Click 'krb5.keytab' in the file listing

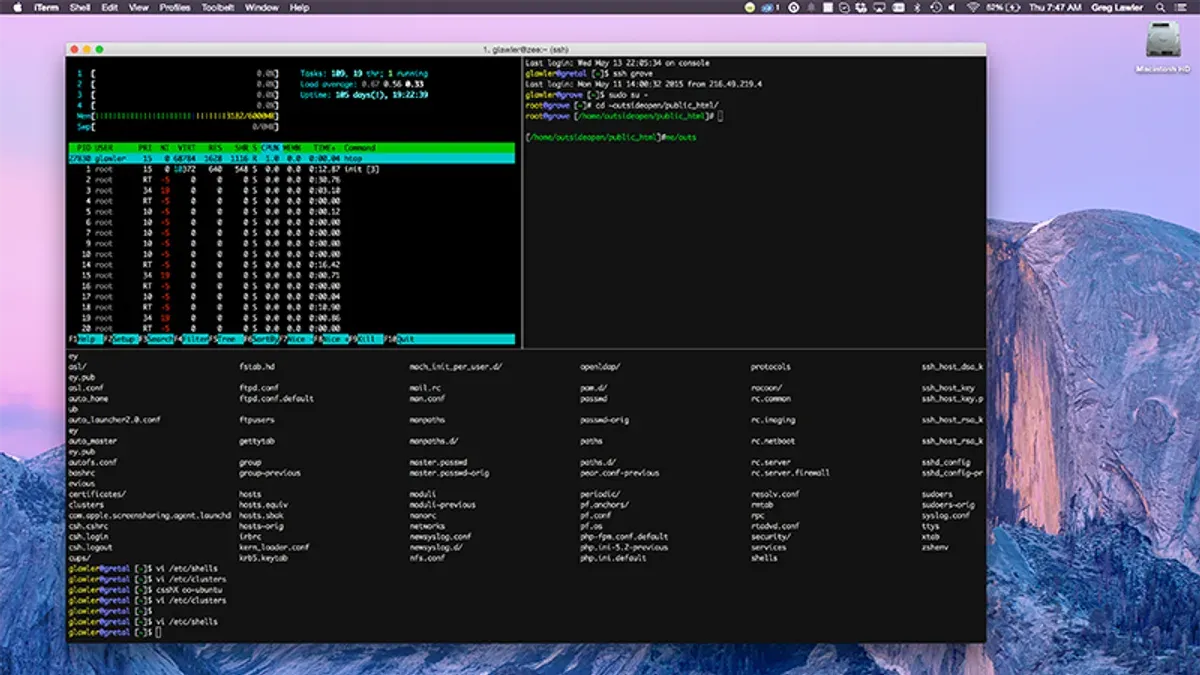coord(263,558)
